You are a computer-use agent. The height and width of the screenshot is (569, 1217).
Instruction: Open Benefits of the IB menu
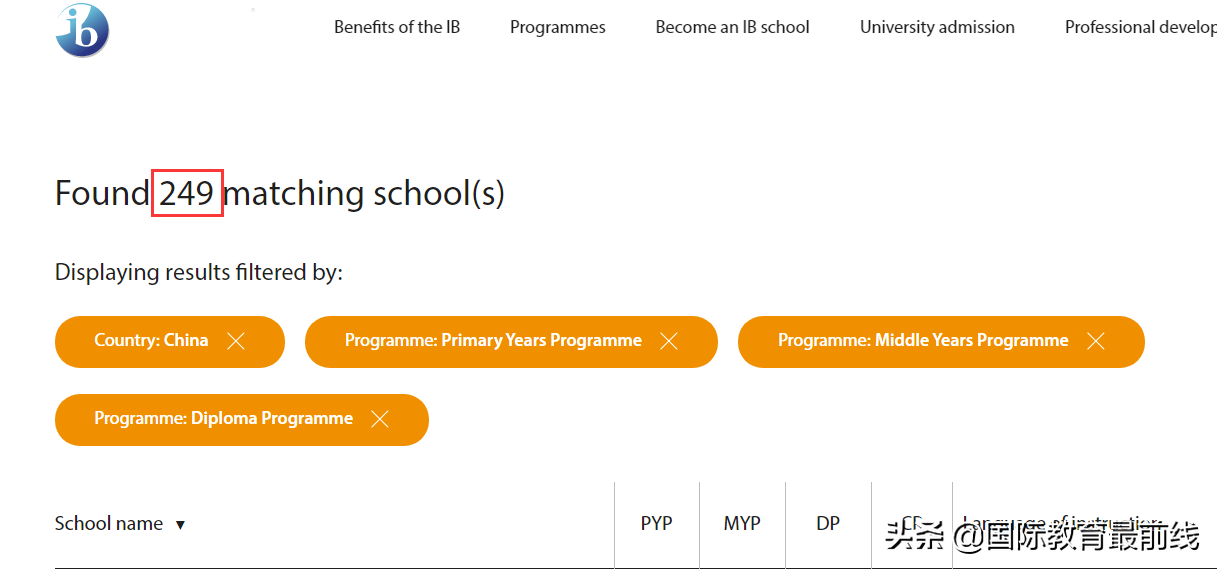397,28
